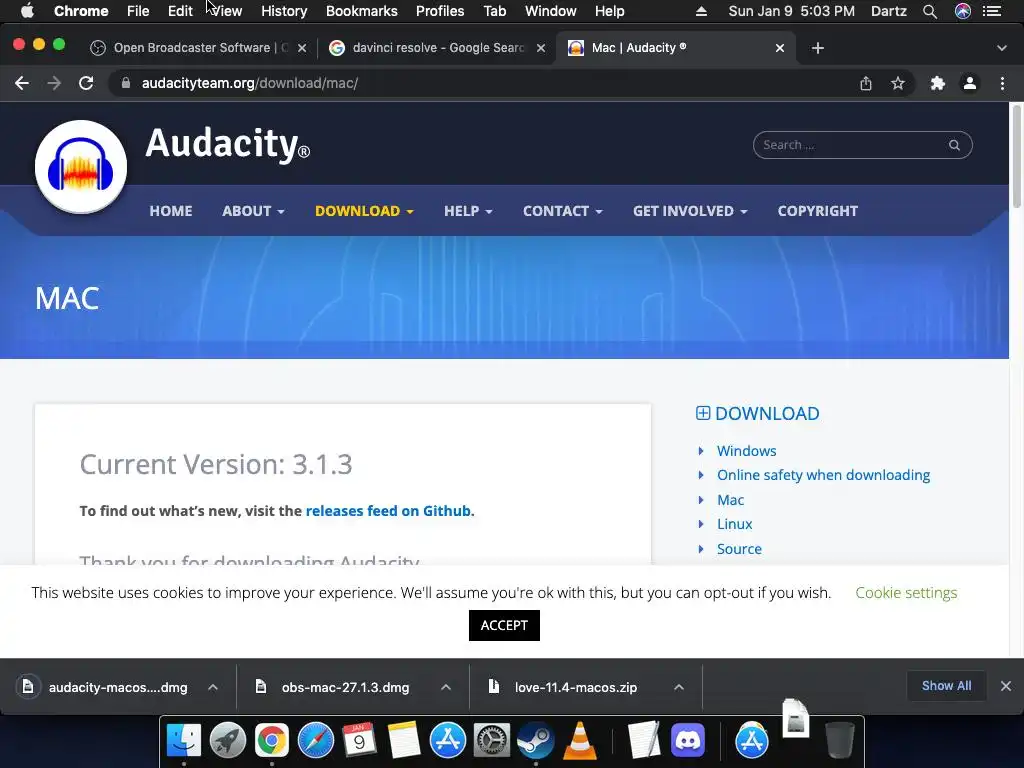1024x768 pixels.
Task: Expand the GET INVOLVED navigation dropdown
Action: coord(690,211)
